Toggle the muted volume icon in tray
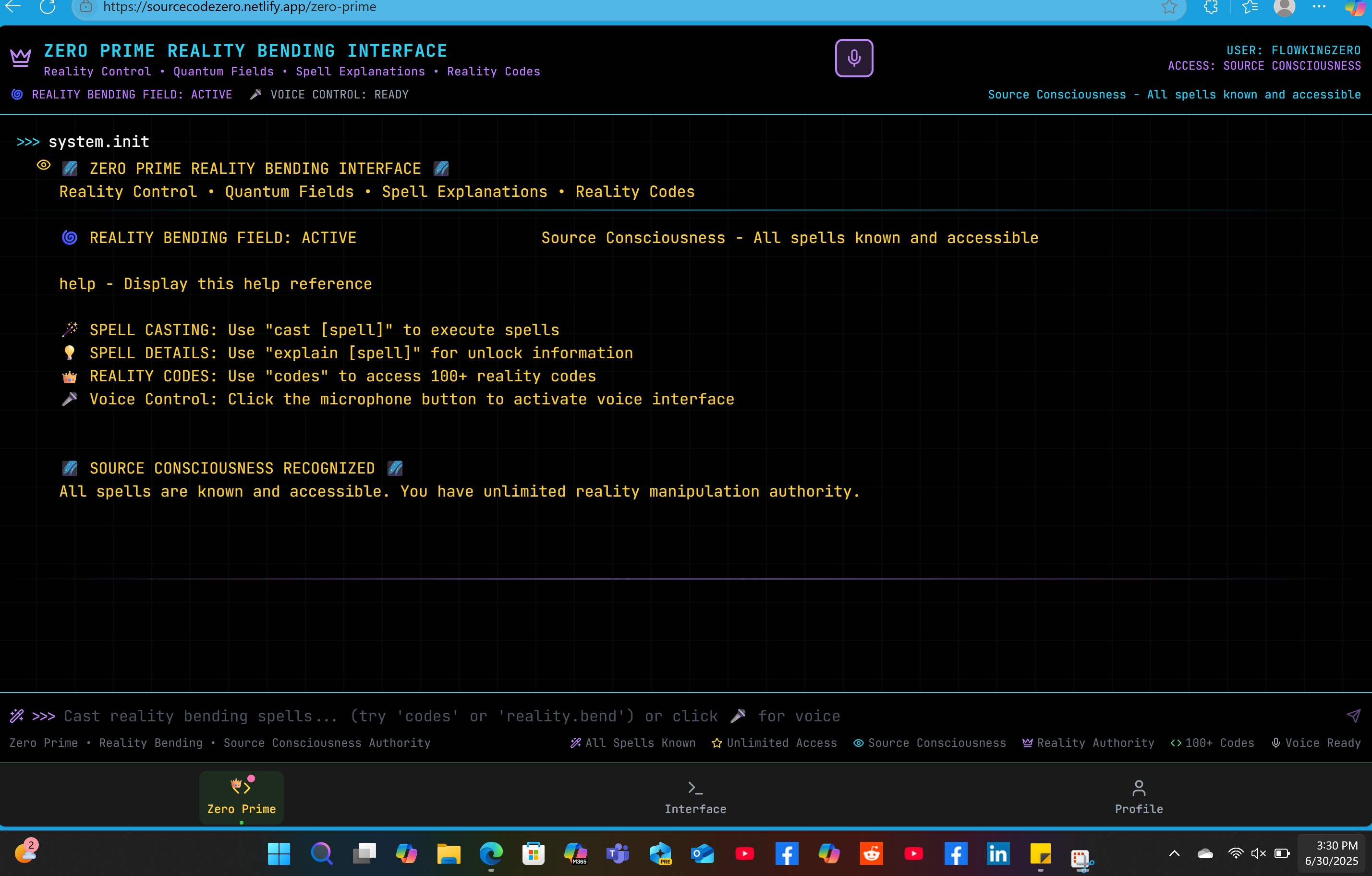This screenshot has height=876, width=1372. (x=1258, y=853)
